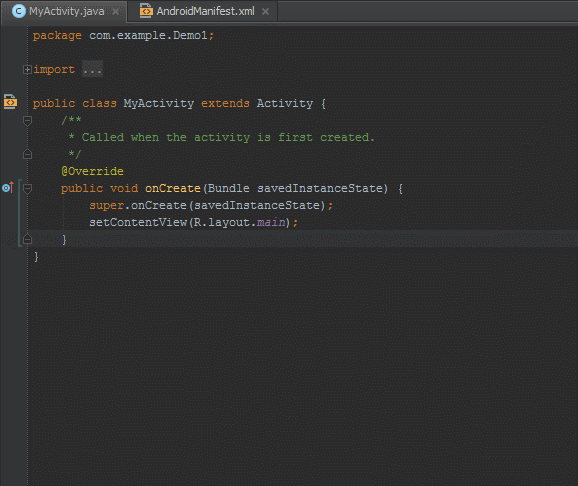Viewport: 578px width, 486px height.
Task: Click the R.layout.main reference
Action: [240, 222]
